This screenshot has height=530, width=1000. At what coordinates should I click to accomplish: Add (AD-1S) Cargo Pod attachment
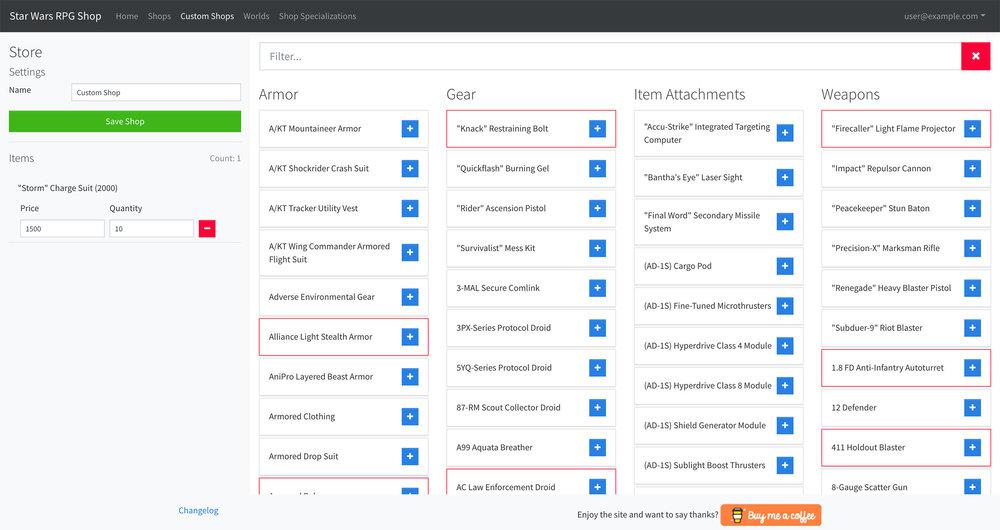pyautogui.click(x=785, y=266)
